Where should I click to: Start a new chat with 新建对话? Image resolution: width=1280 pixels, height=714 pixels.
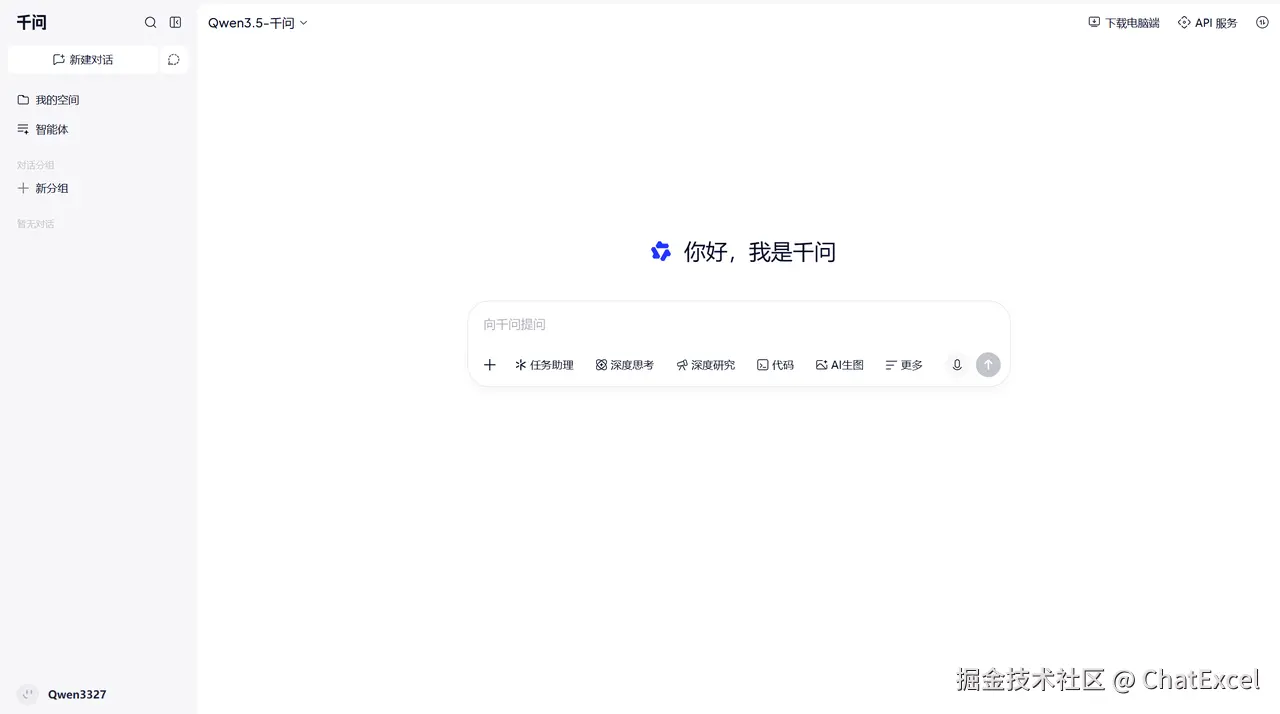83,60
